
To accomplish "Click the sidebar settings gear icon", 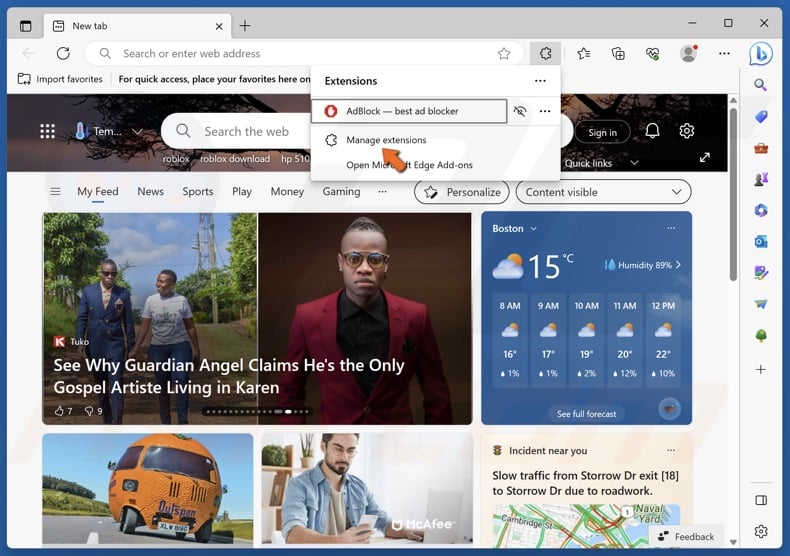I will (761, 531).
